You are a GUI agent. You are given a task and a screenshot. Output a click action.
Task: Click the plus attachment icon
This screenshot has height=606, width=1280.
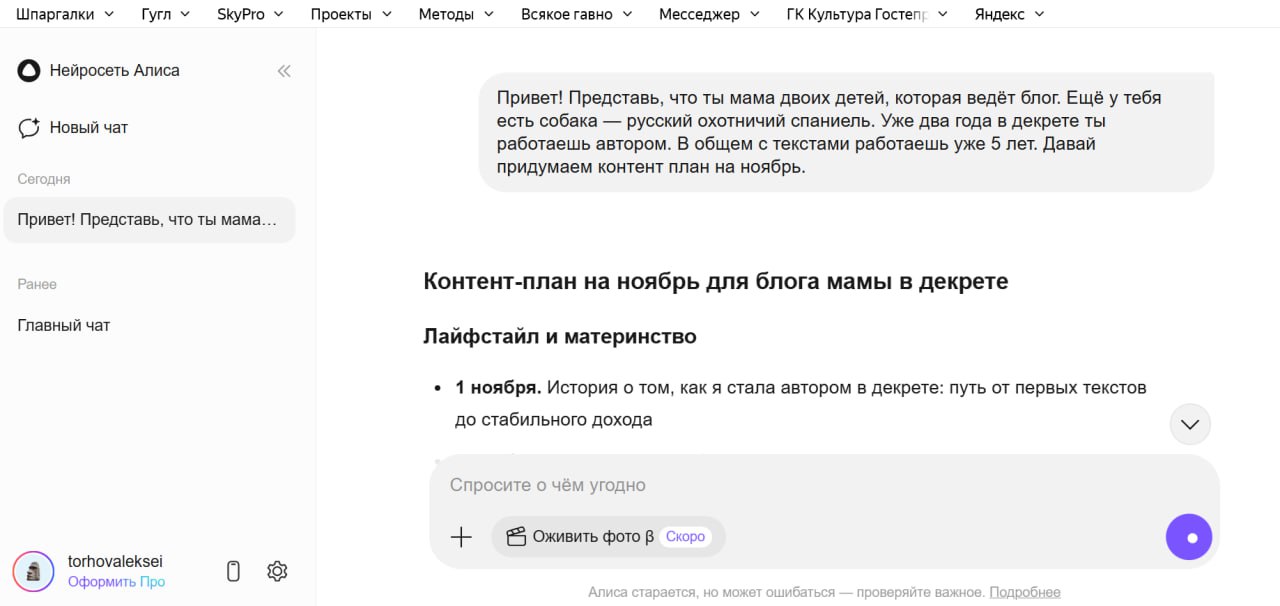(x=461, y=537)
